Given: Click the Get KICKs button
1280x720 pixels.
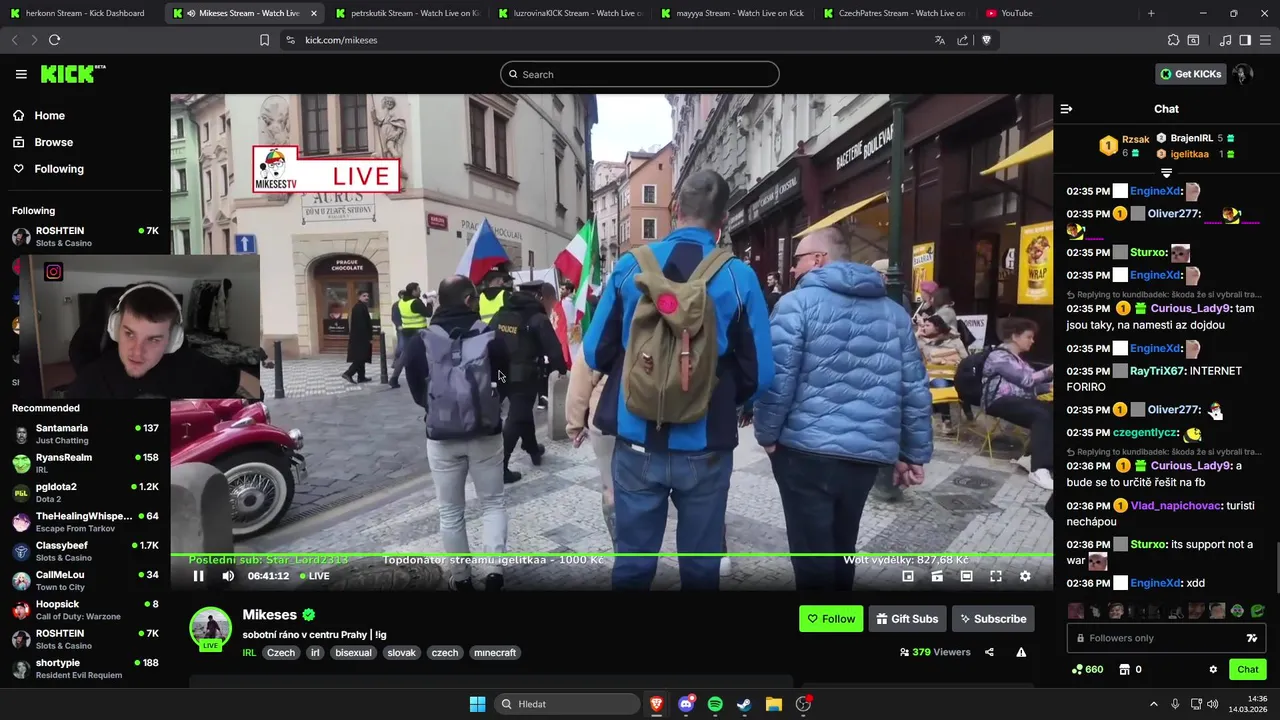Looking at the screenshot, I should tap(1190, 74).
